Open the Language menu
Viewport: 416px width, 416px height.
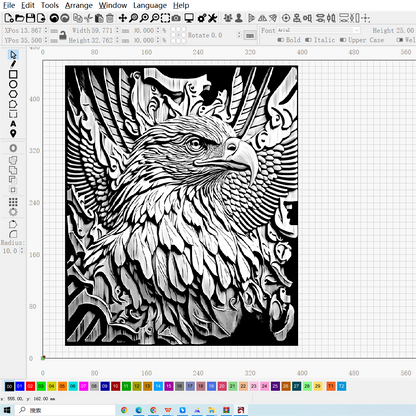pyautogui.click(x=150, y=5)
